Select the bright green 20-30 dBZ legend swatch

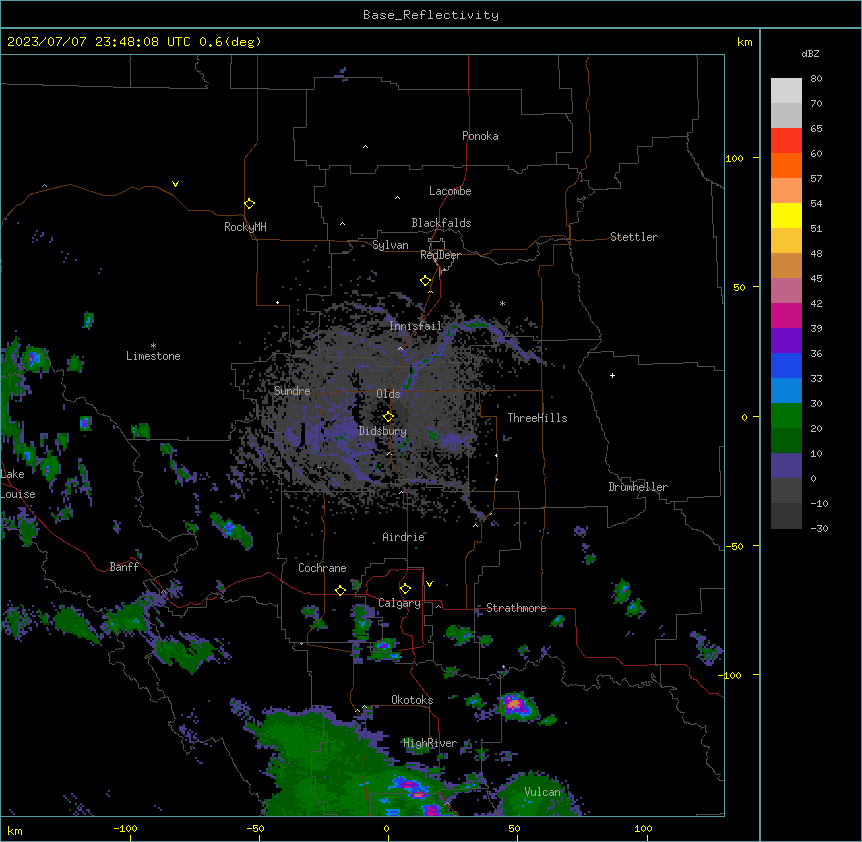pos(786,416)
